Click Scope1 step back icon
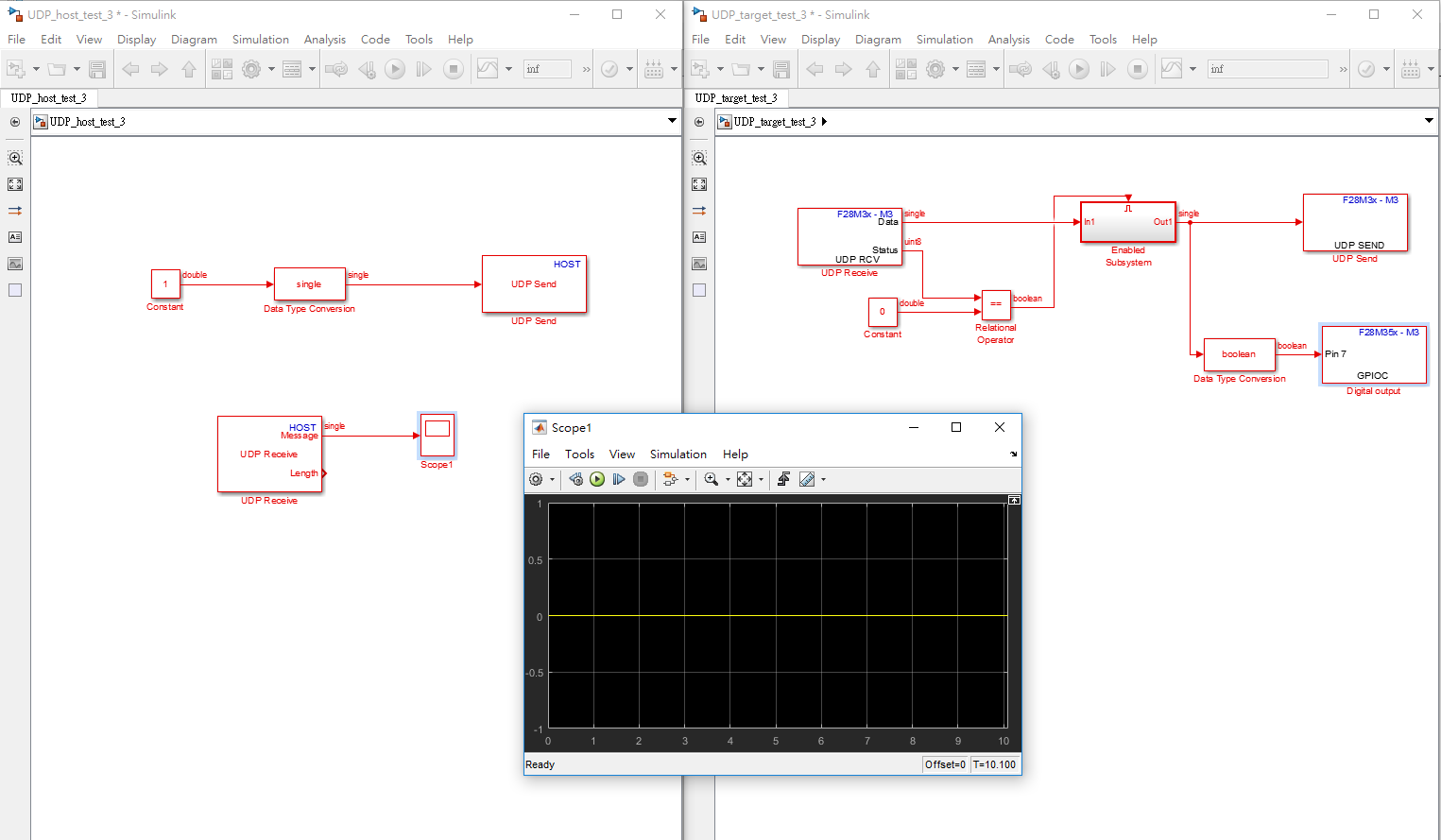Image resolution: width=1441 pixels, height=840 pixels. point(575,479)
